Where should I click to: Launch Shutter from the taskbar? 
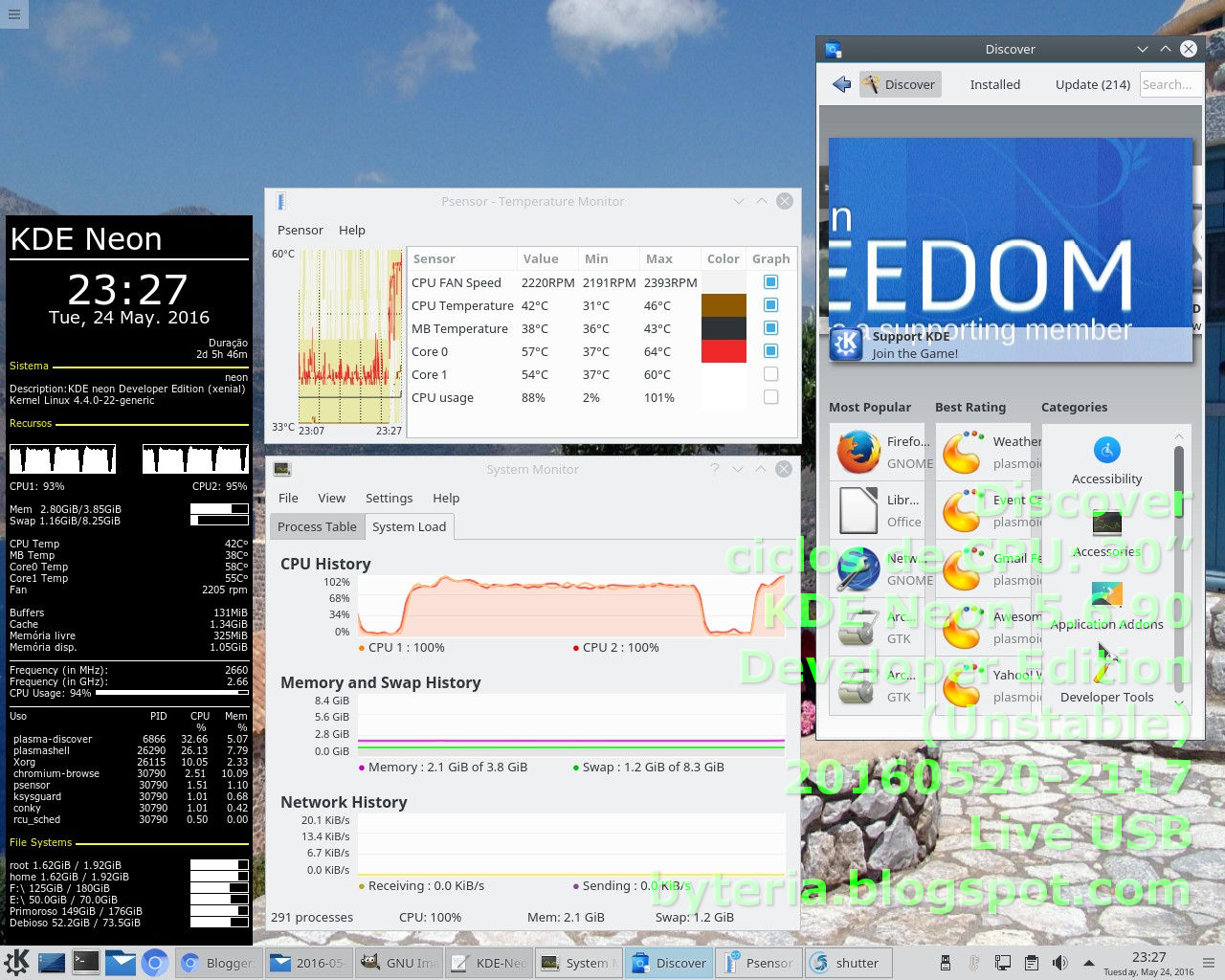pos(848,962)
